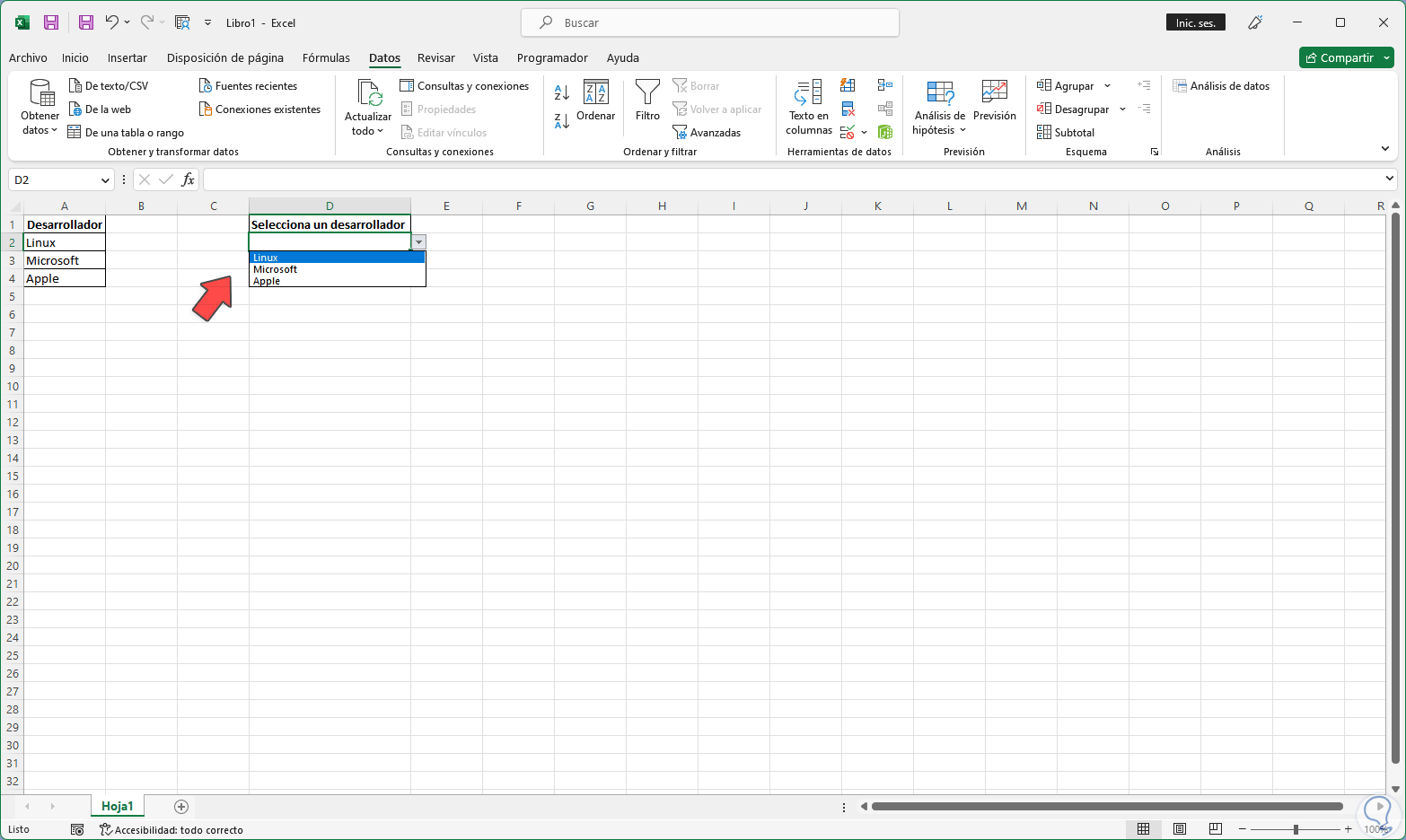Viewport: 1406px width, 840px height.
Task: Click the horizontal scrollbar
Action: [x=1107, y=807]
